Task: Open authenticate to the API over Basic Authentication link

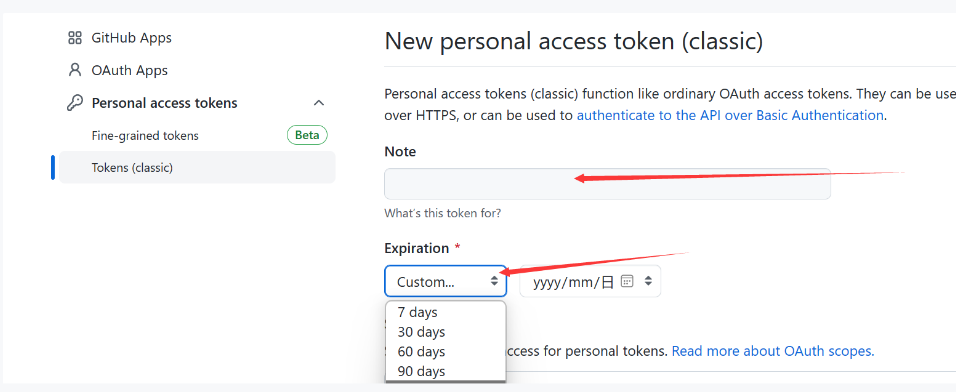Action: coord(730,115)
